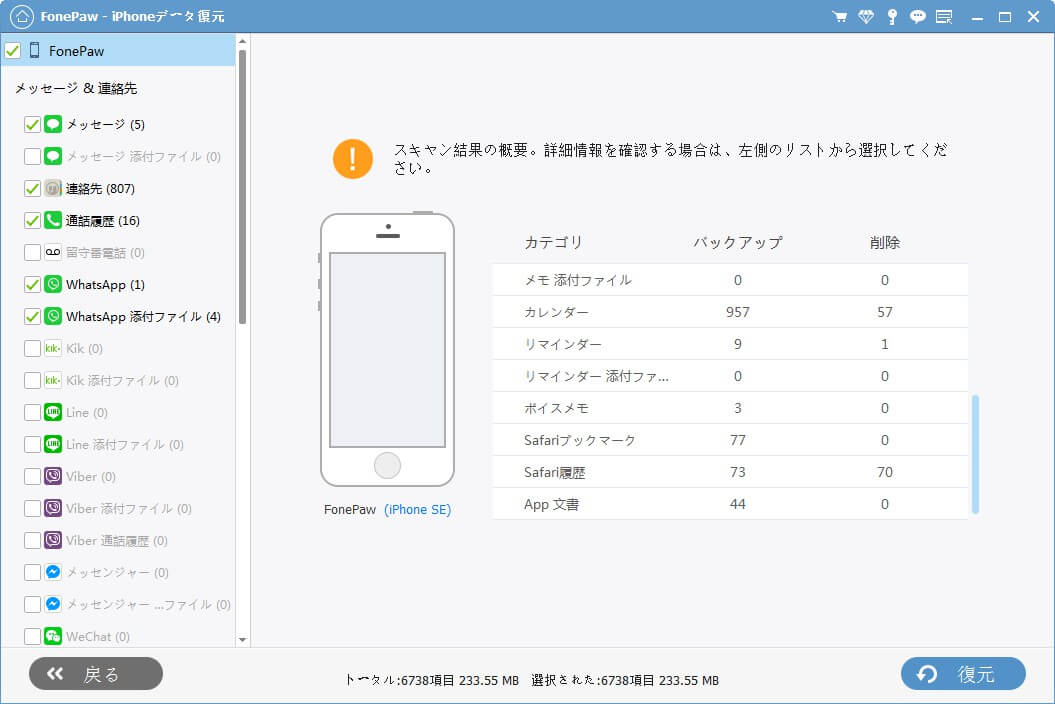1055x704 pixels.
Task: Click the 削除 column header
Action: point(885,242)
